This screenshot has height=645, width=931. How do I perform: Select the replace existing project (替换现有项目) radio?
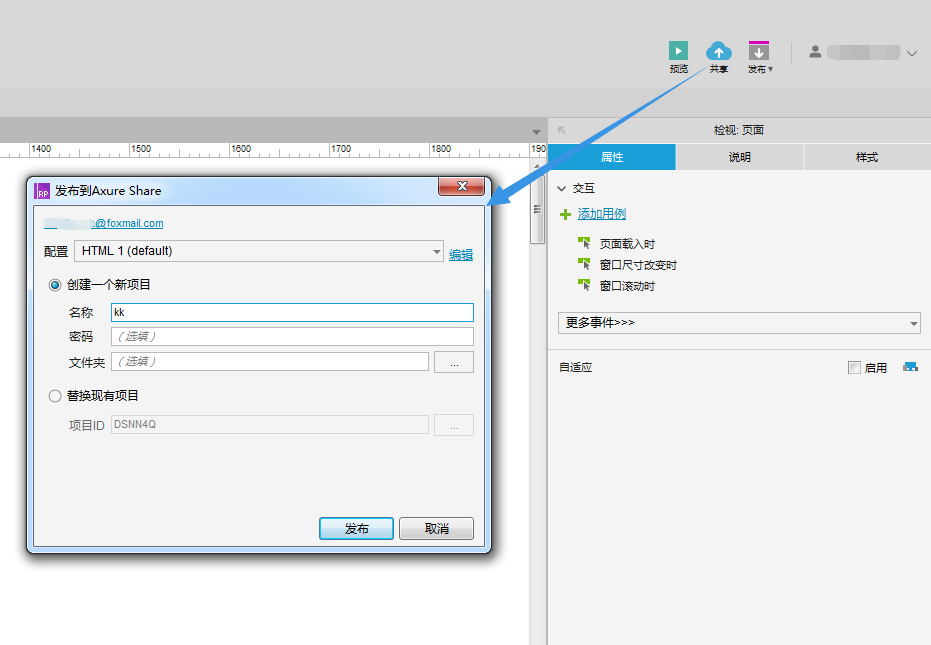[56, 396]
